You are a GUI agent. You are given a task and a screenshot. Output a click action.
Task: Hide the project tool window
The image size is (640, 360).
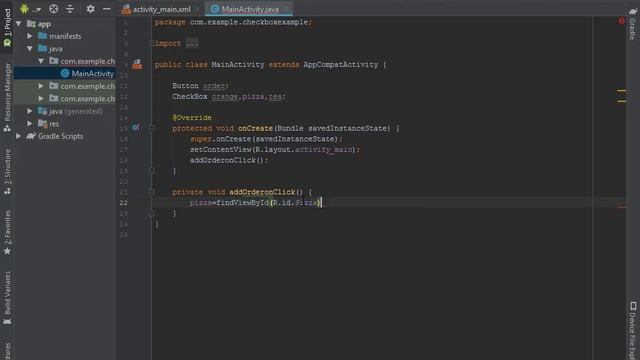point(107,9)
